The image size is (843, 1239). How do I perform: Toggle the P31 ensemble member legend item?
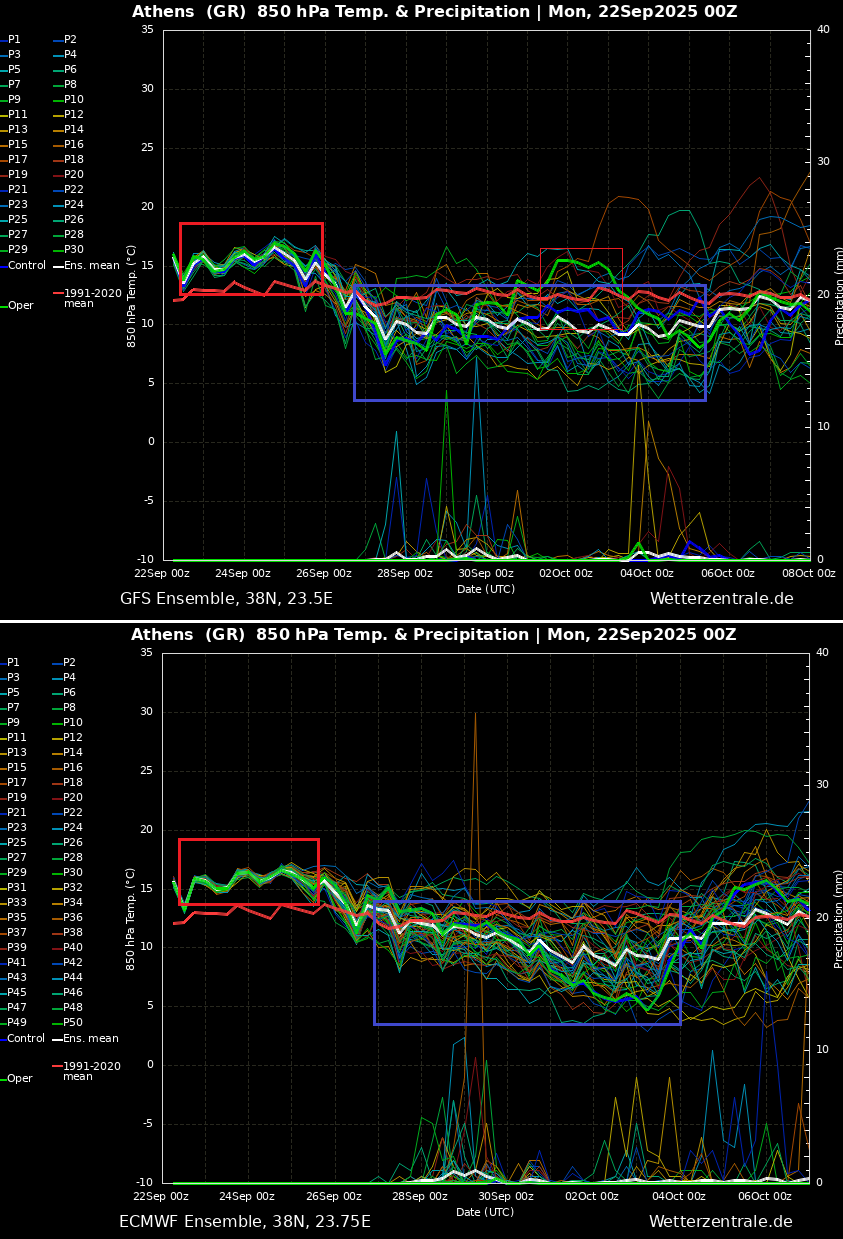tap(18, 888)
